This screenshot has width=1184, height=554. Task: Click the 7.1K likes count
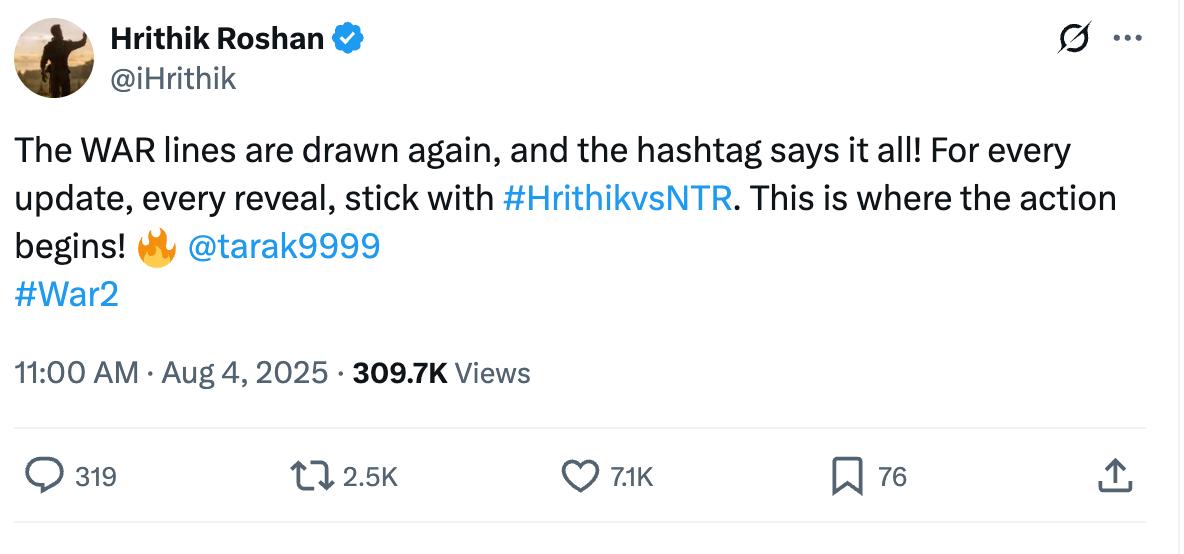click(631, 477)
